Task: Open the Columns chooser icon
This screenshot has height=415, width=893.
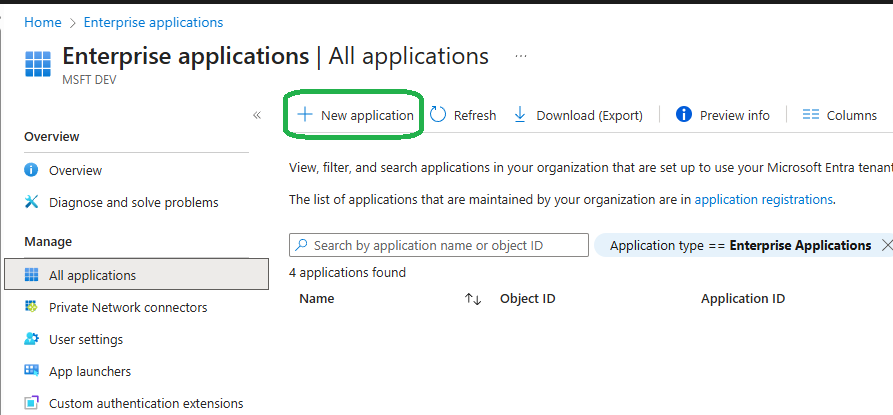Action: (x=811, y=115)
